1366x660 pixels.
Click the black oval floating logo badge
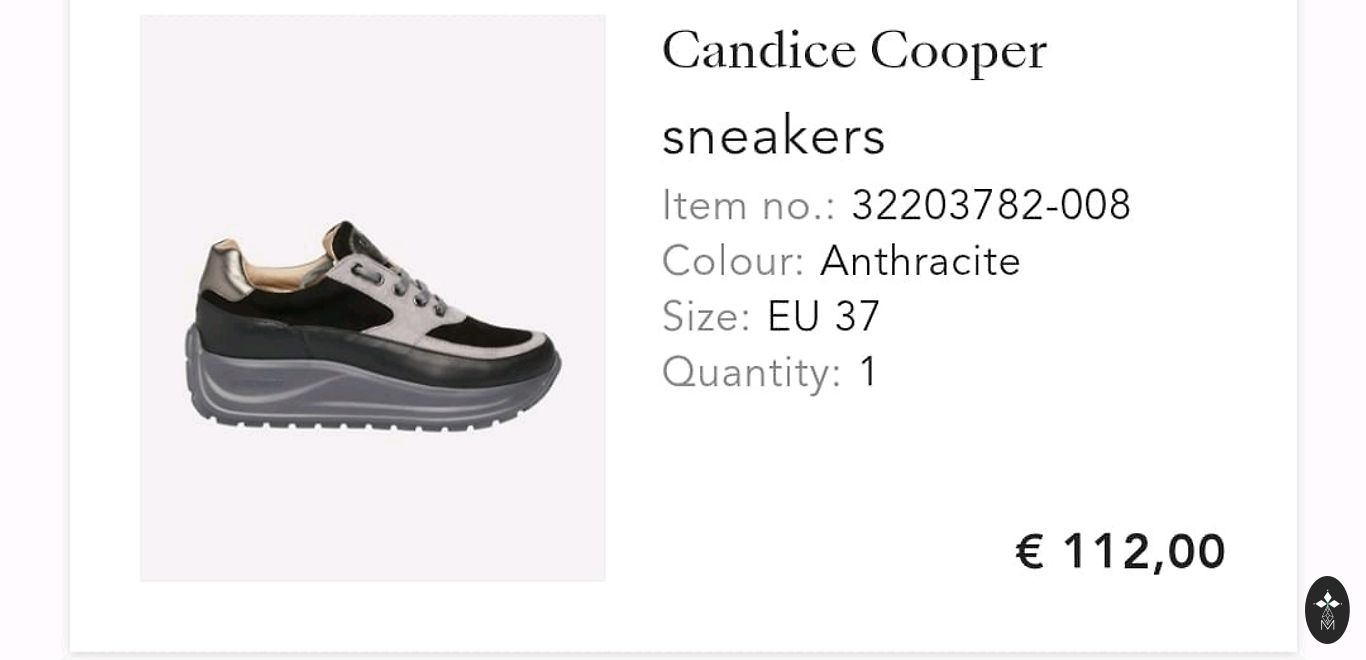(1327, 609)
